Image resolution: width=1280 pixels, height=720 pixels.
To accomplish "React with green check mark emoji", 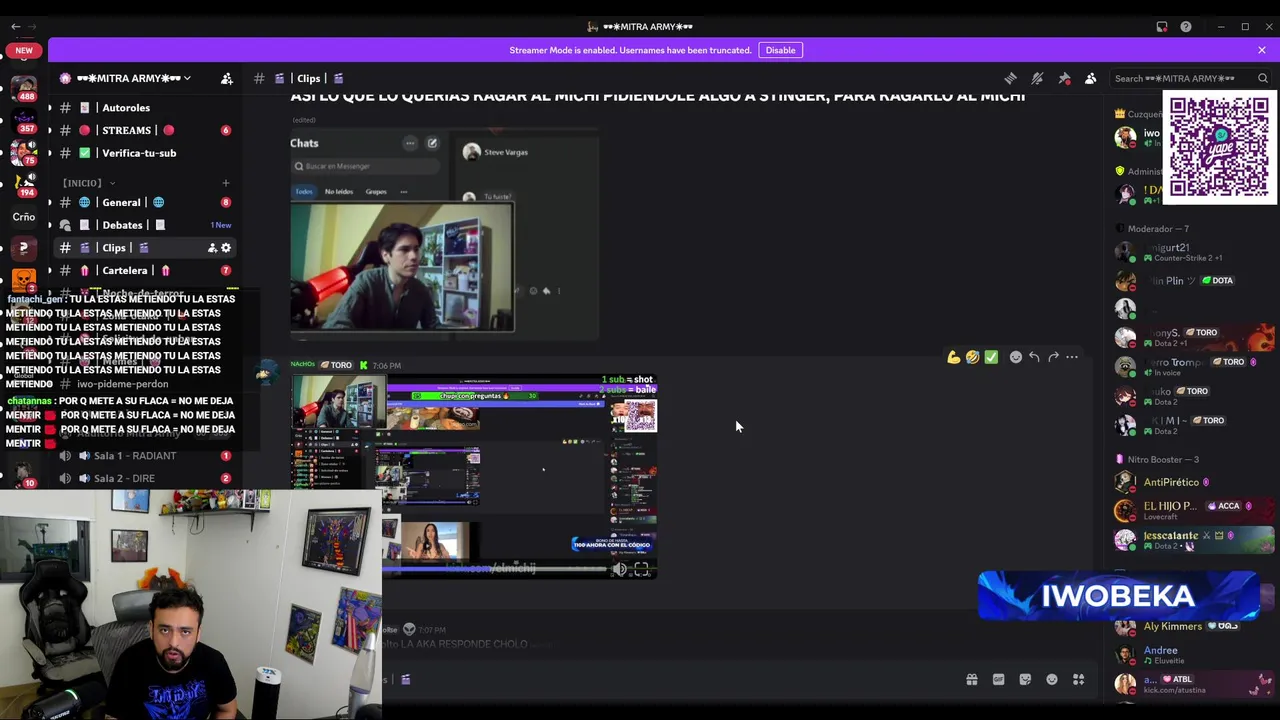I will 991,357.
